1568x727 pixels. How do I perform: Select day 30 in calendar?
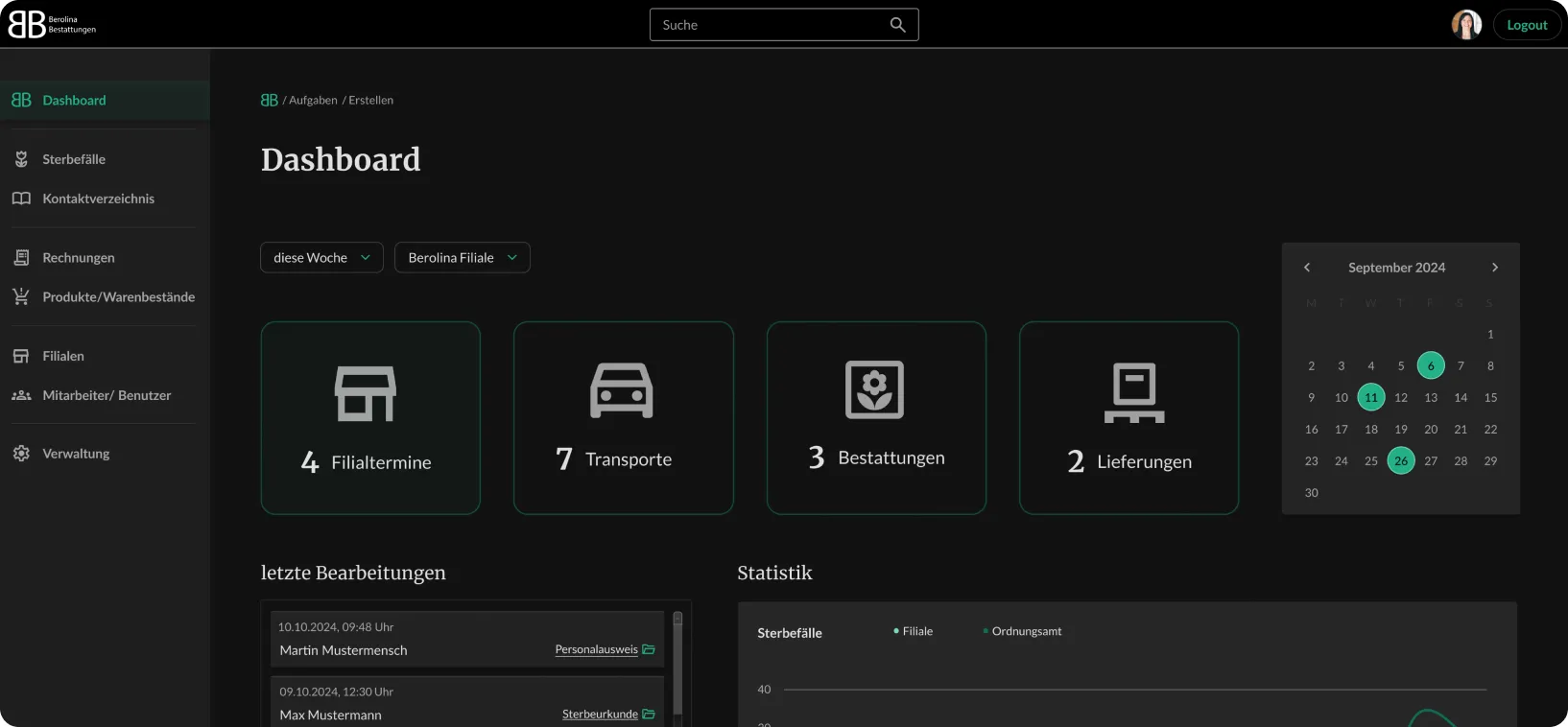point(1312,492)
